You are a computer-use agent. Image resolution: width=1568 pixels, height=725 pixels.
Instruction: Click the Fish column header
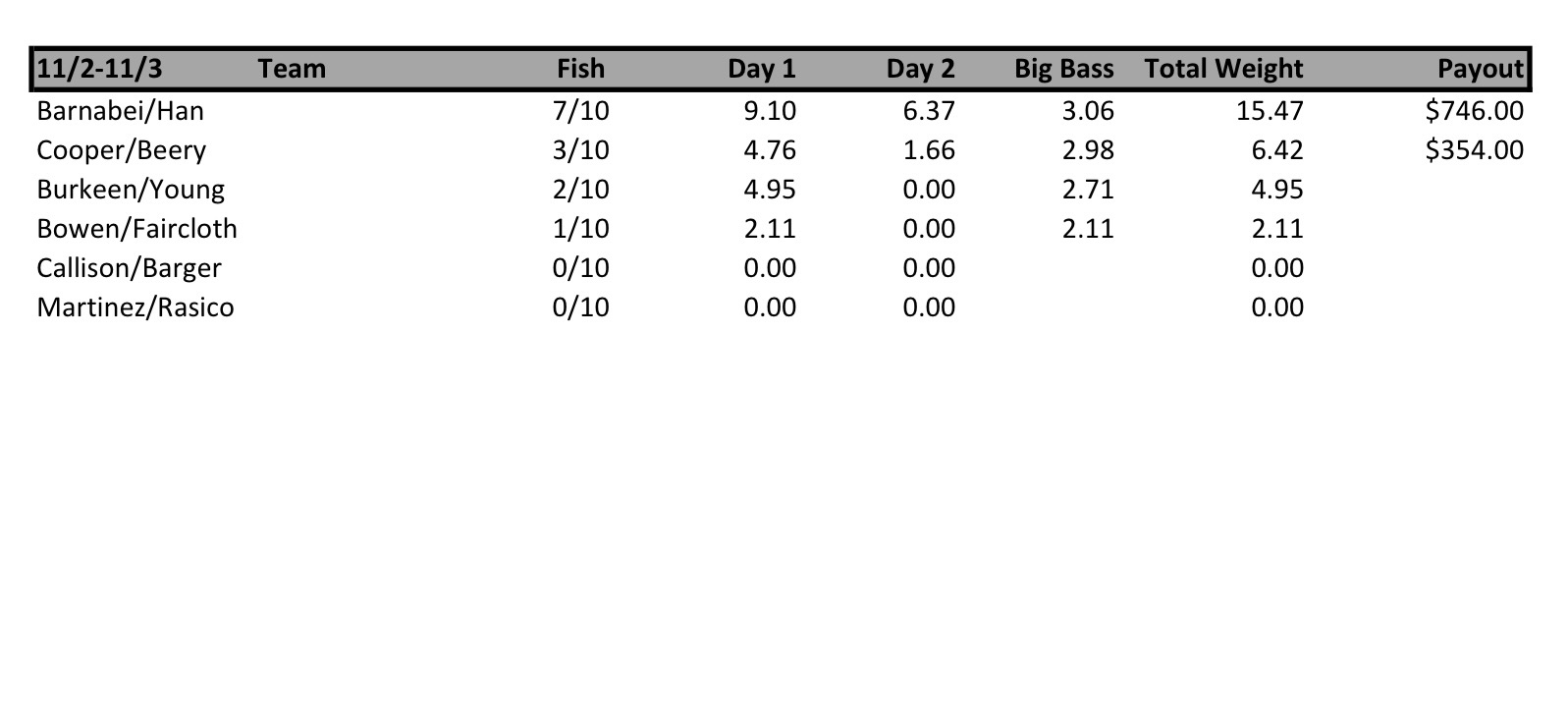(x=580, y=69)
